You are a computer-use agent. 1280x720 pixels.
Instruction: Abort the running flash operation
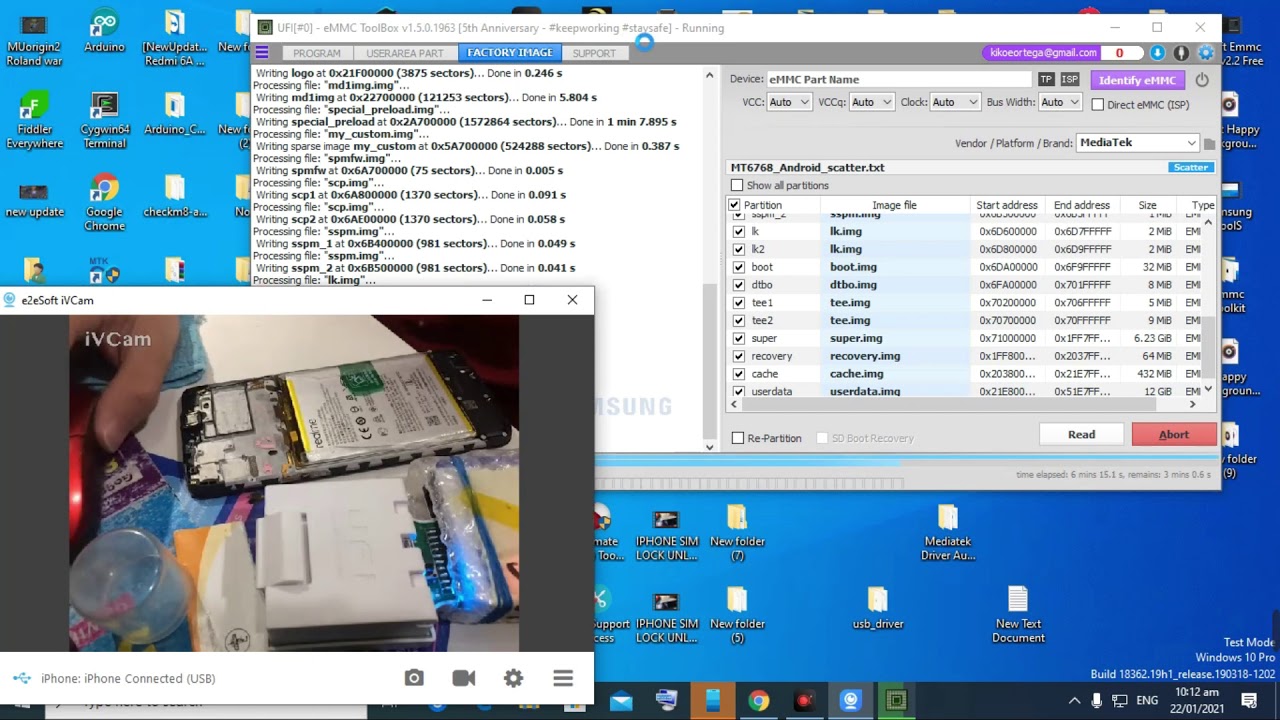[1174, 434]
